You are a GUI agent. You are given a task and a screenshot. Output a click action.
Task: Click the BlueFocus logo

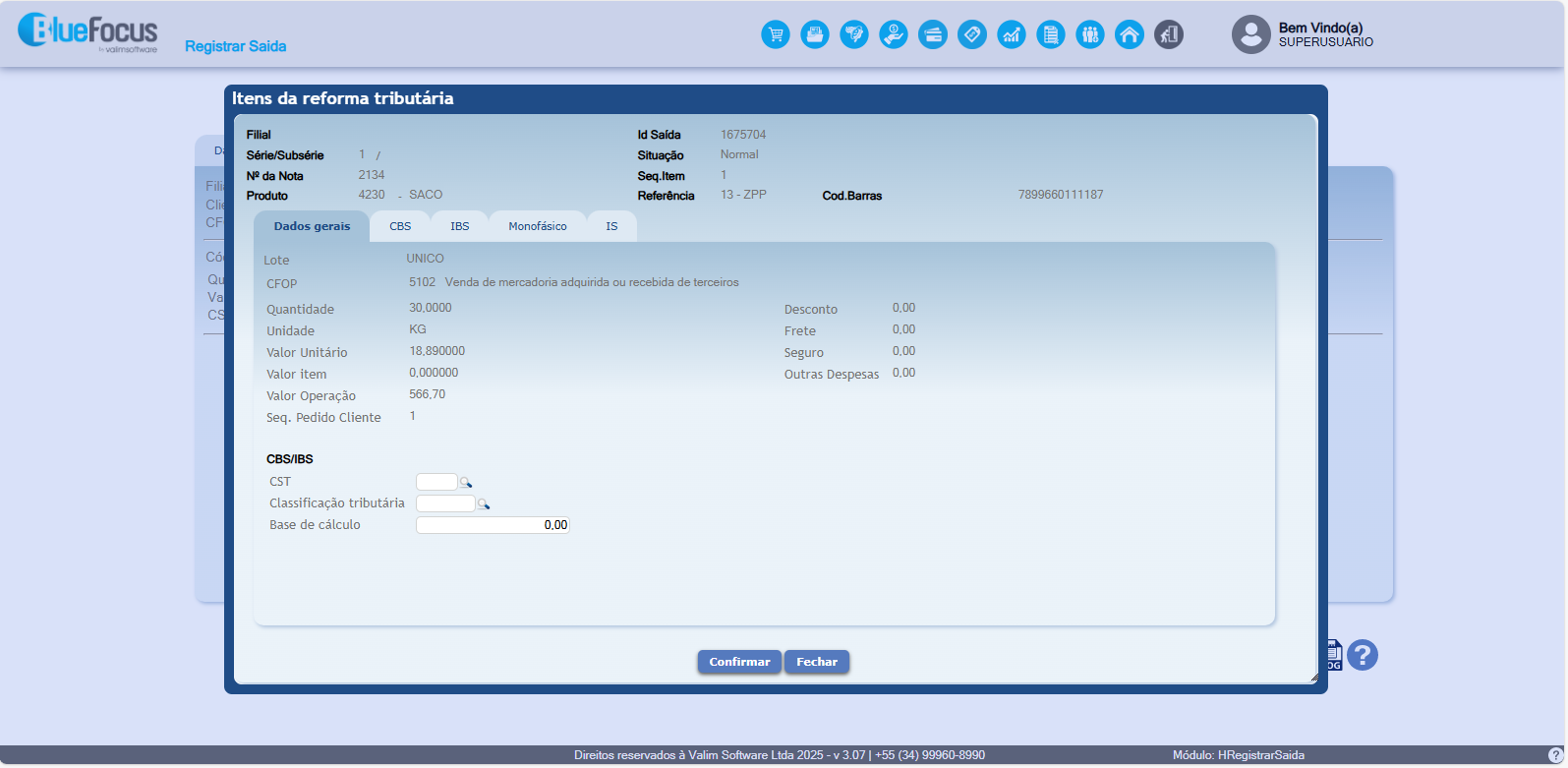(x=87, y=31)
